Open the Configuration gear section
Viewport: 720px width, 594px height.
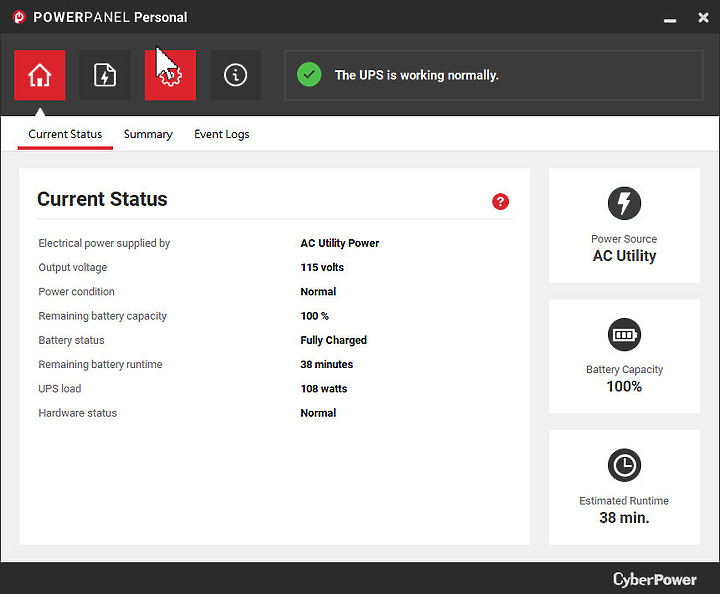coord(170,75)
